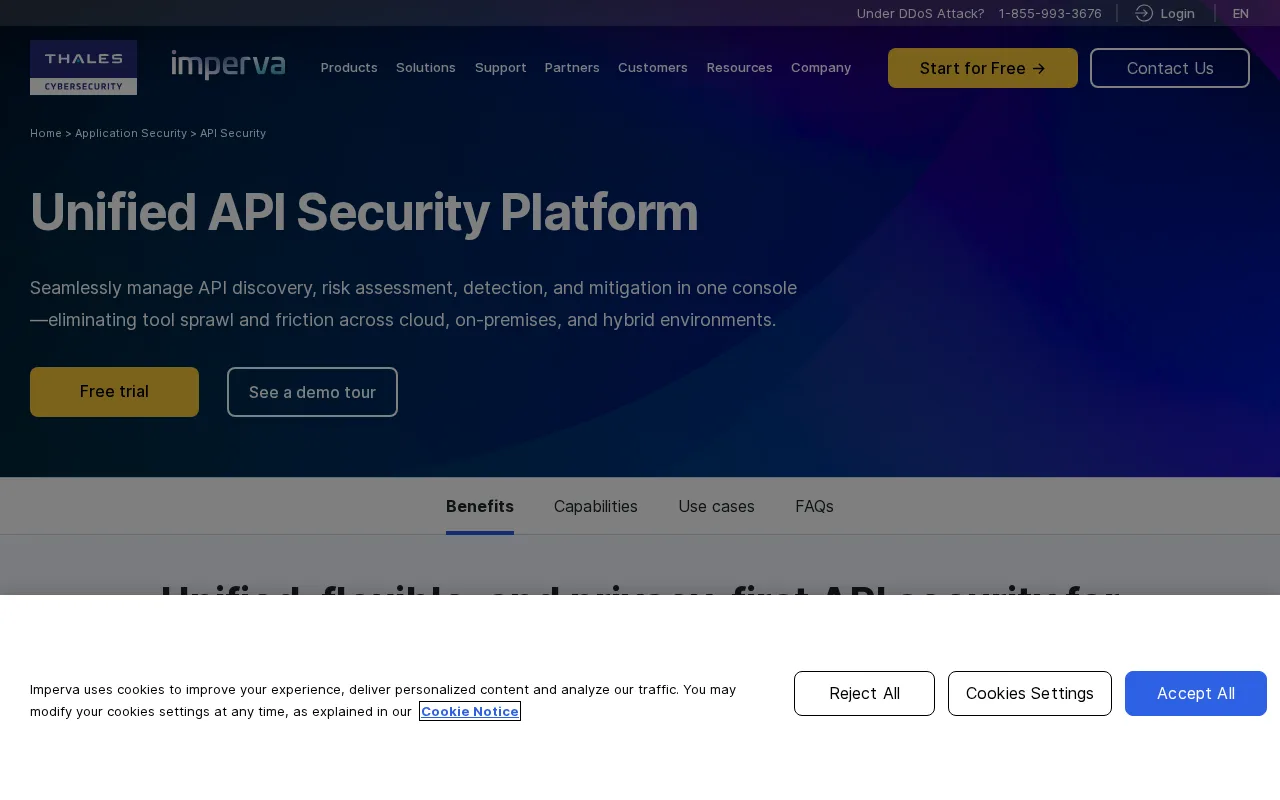Open the EN language selector
The height and width of the screenshot is (800, 1280).
[1241, 13]
